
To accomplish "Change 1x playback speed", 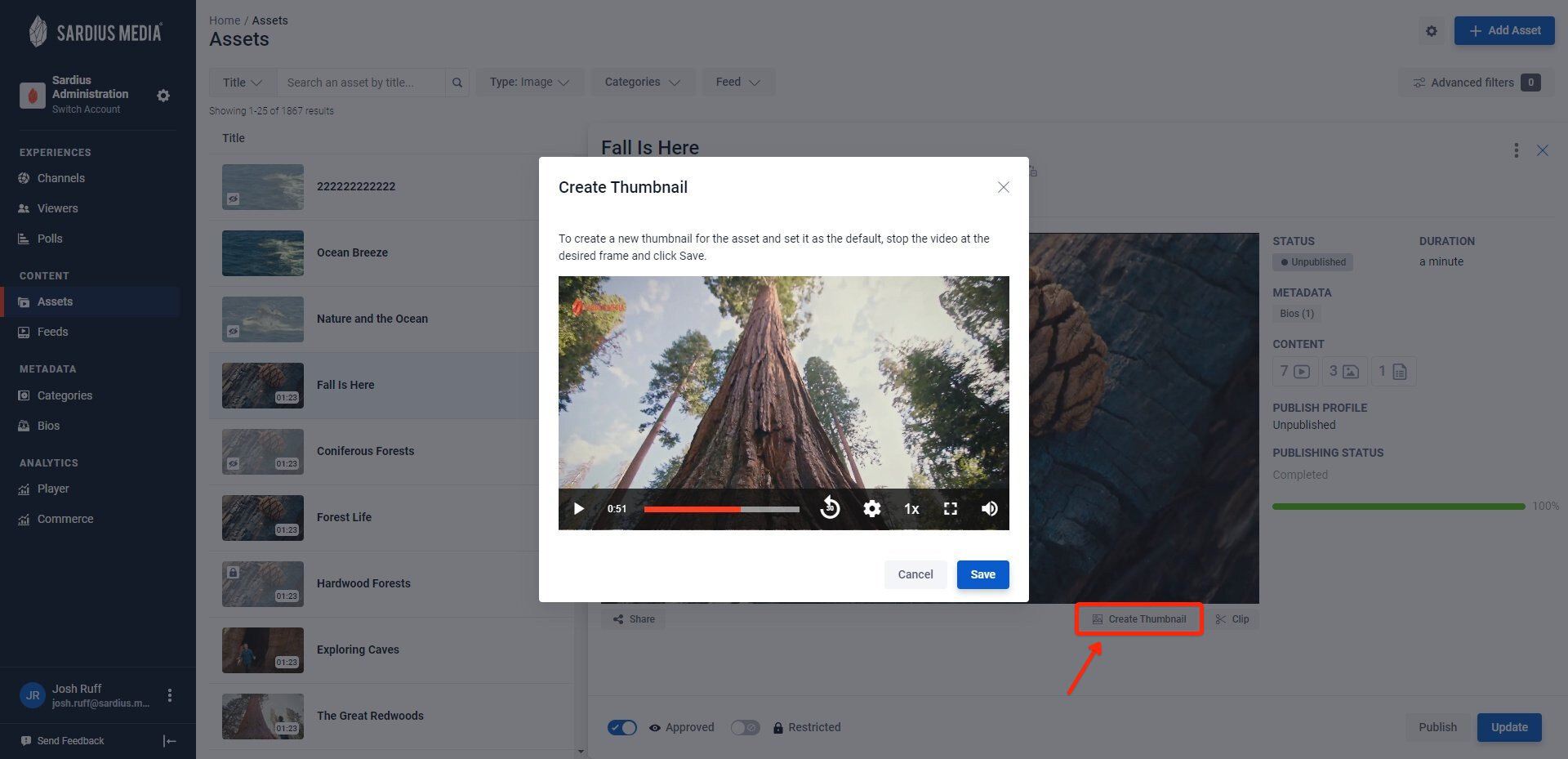I will click(x=911, y=509).
